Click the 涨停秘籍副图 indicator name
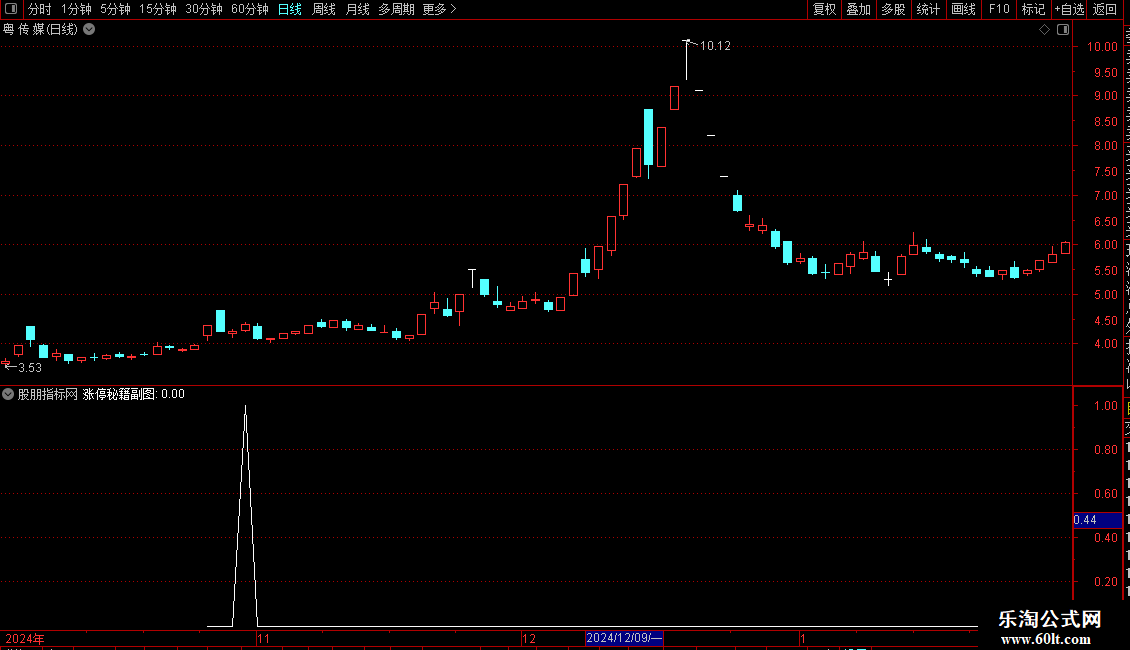 tap(119, 394)
